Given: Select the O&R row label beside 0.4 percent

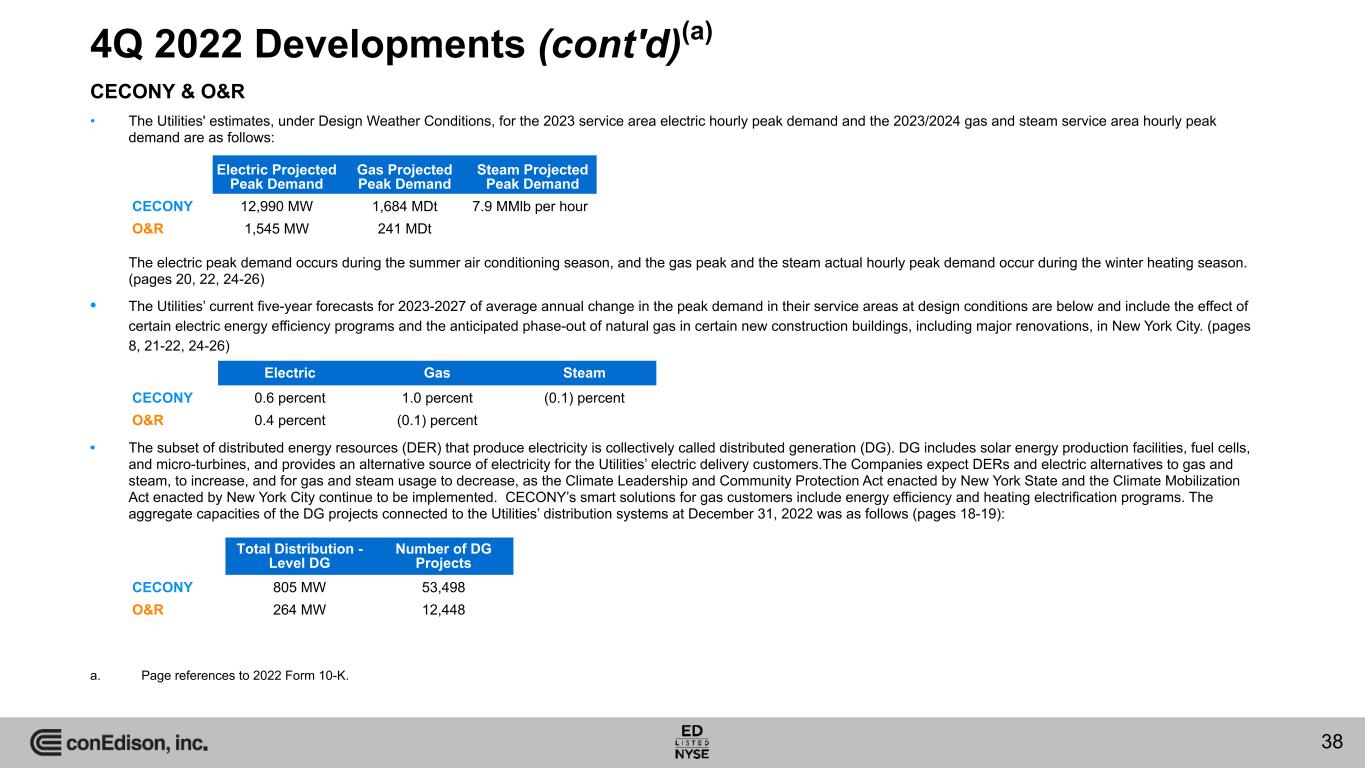Looking at the screenshot, I should (x=148, y=421).
